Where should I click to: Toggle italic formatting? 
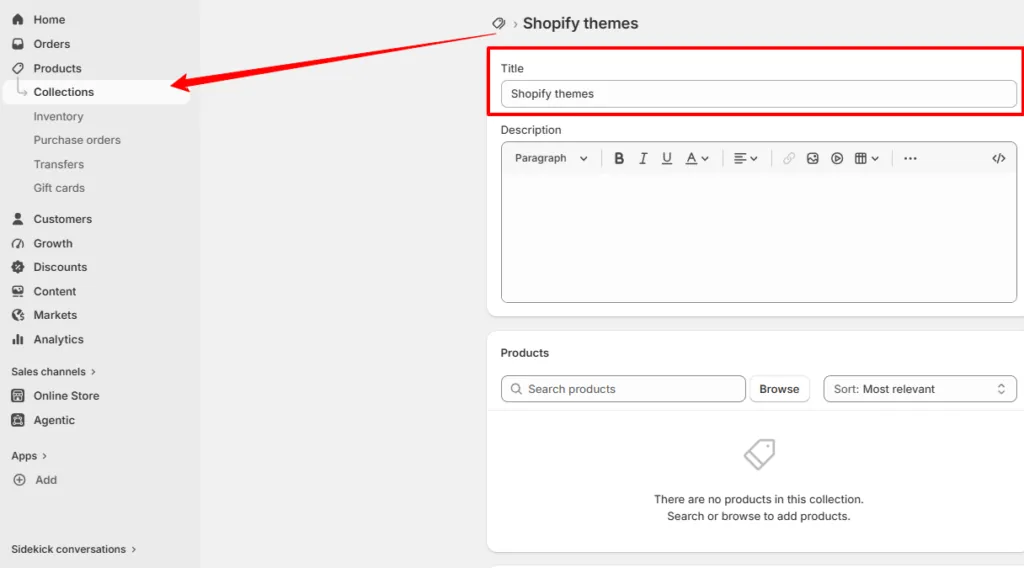(643, 158)
